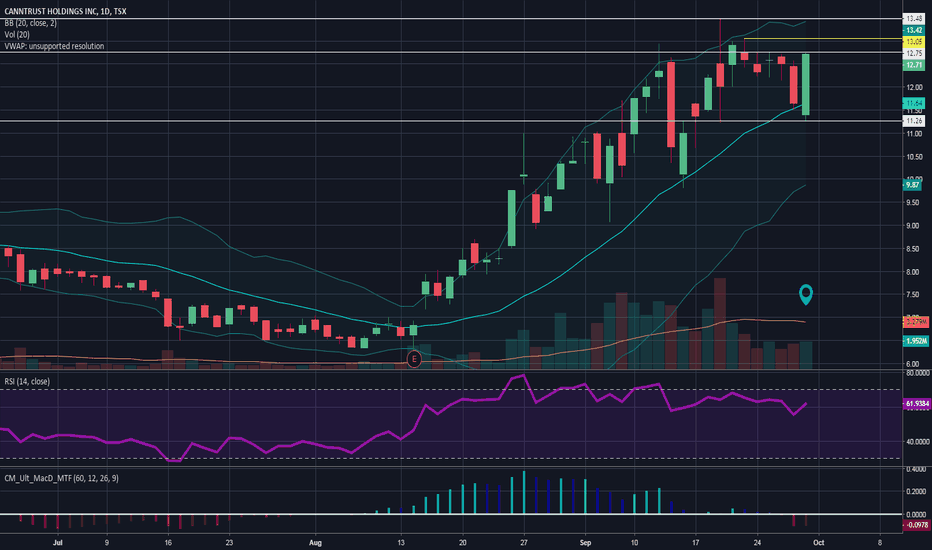
Task: Click the 9.00 price axis value
Action: point(914,226)
